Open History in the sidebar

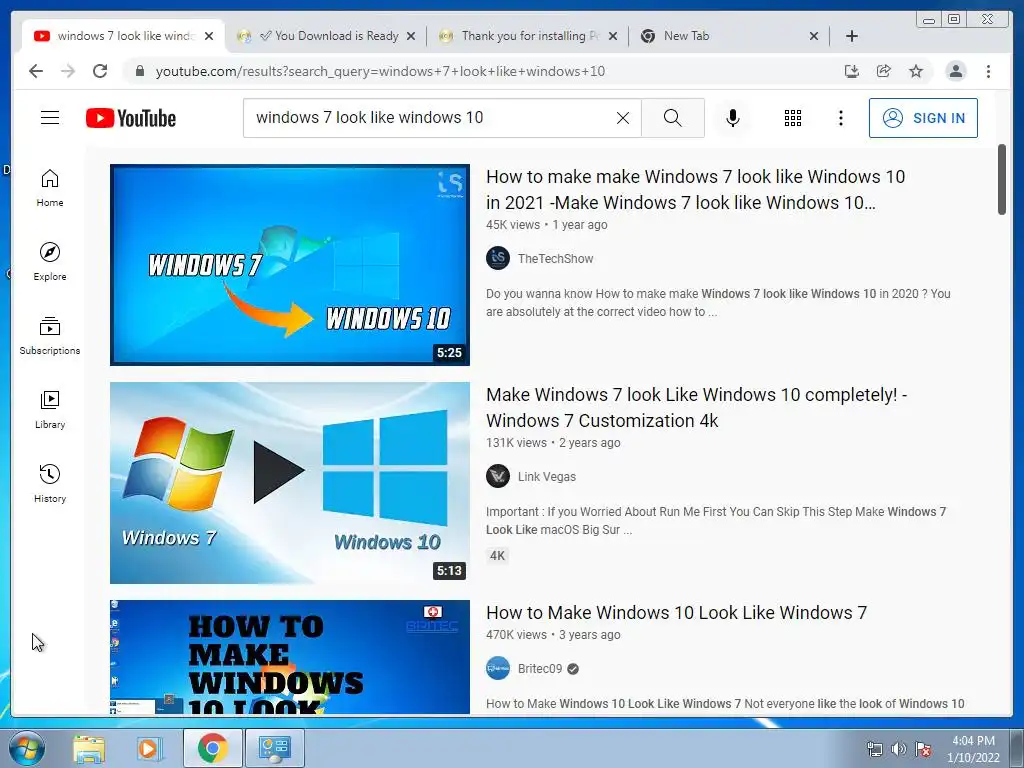(x=50, y=483)
